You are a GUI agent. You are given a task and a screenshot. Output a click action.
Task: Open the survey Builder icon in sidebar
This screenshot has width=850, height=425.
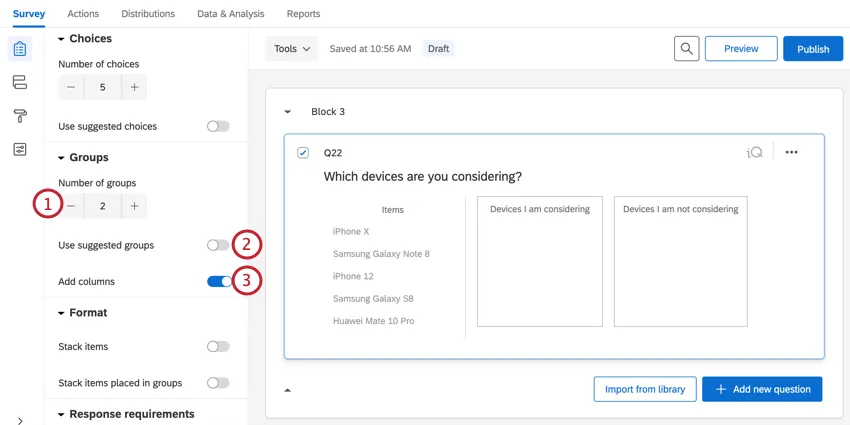click(19, 49)
